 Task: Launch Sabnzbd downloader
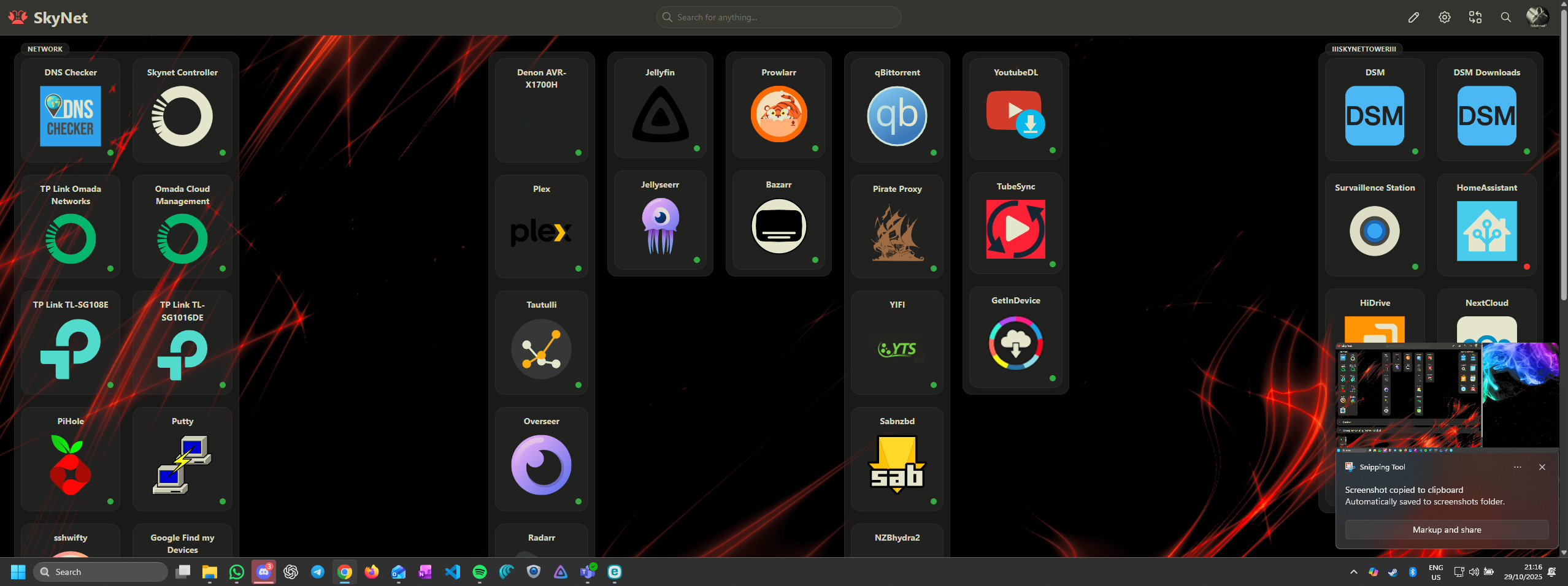coord(897,459)
